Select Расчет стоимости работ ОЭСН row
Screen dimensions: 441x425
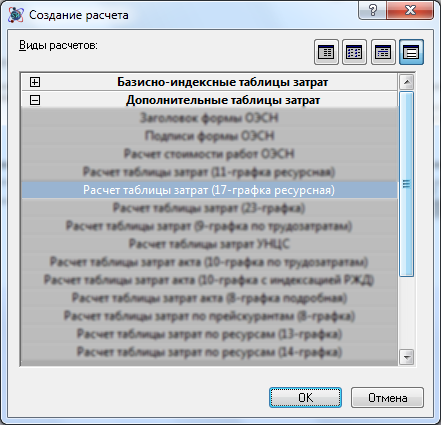click(x=209, y=154)
